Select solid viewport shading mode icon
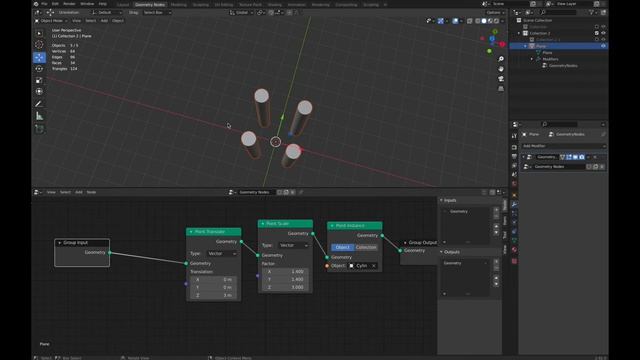This screenshot has width=640, height=360. pyautogui.click(x=484, y=21)
